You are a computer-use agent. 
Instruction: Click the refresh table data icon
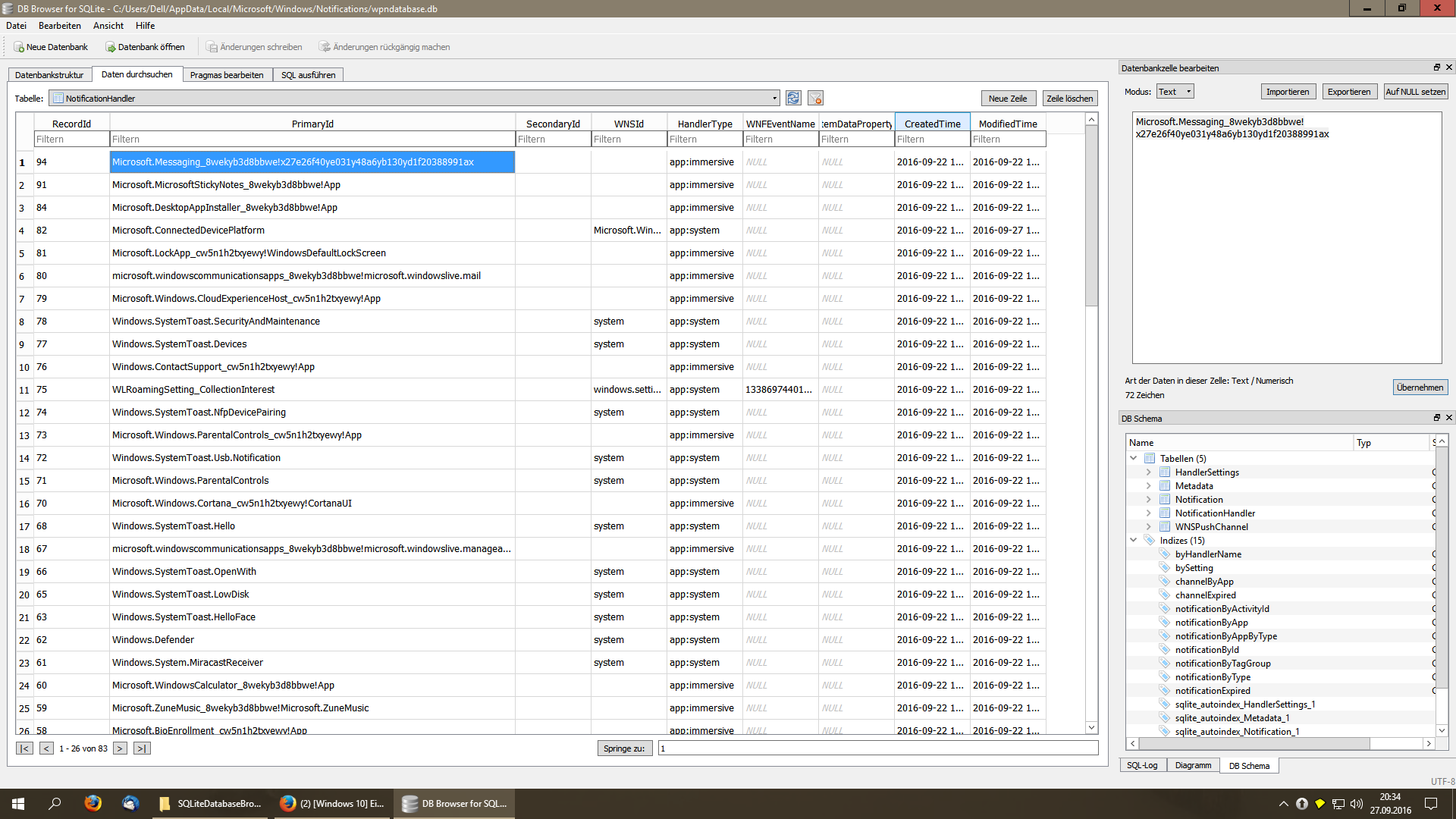(x=793, y=98)
